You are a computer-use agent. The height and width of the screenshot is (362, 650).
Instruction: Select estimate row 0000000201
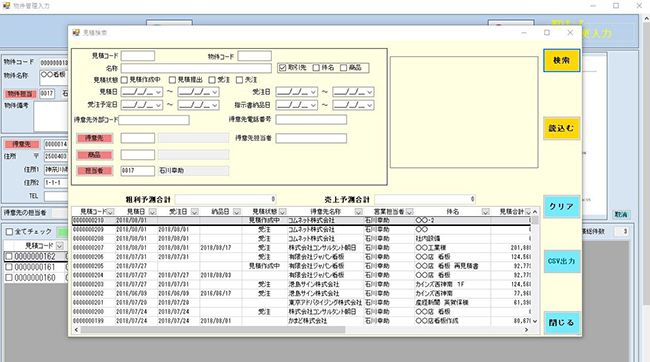point(301,302)
